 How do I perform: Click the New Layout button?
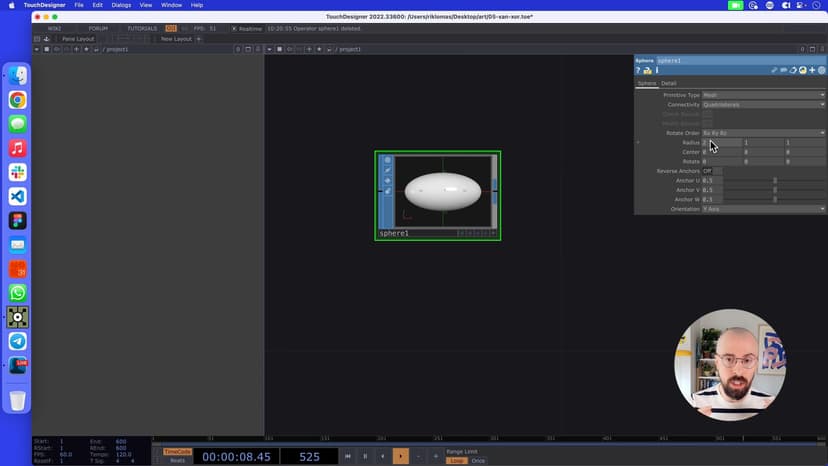point(176,39)
